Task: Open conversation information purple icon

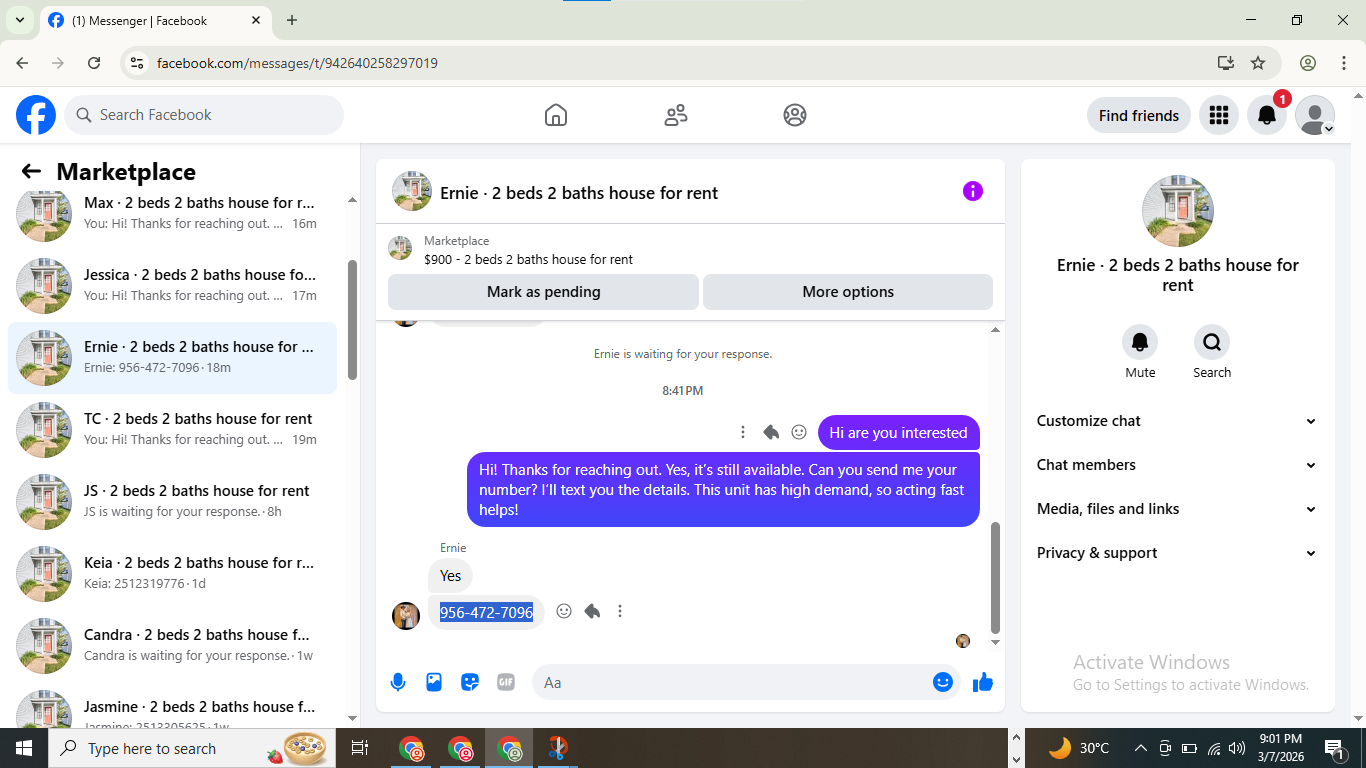Action: pyautogui.click(x=973, y=191)
